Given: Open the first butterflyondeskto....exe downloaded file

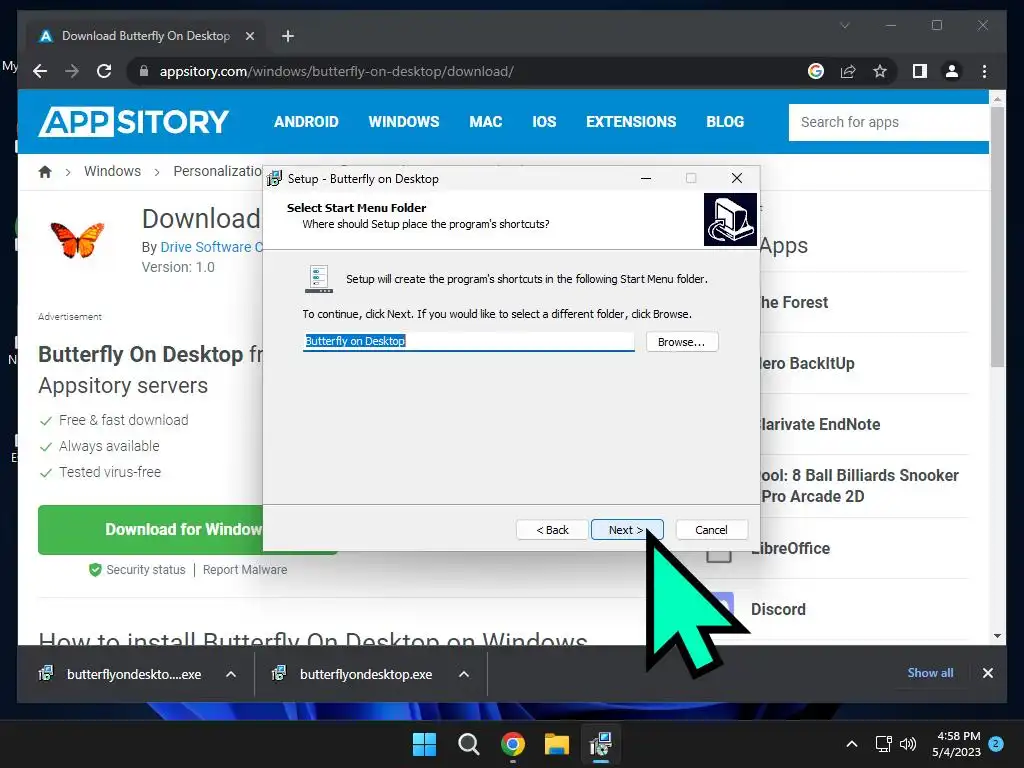Looking at the screenshot, I should point(121,674).
